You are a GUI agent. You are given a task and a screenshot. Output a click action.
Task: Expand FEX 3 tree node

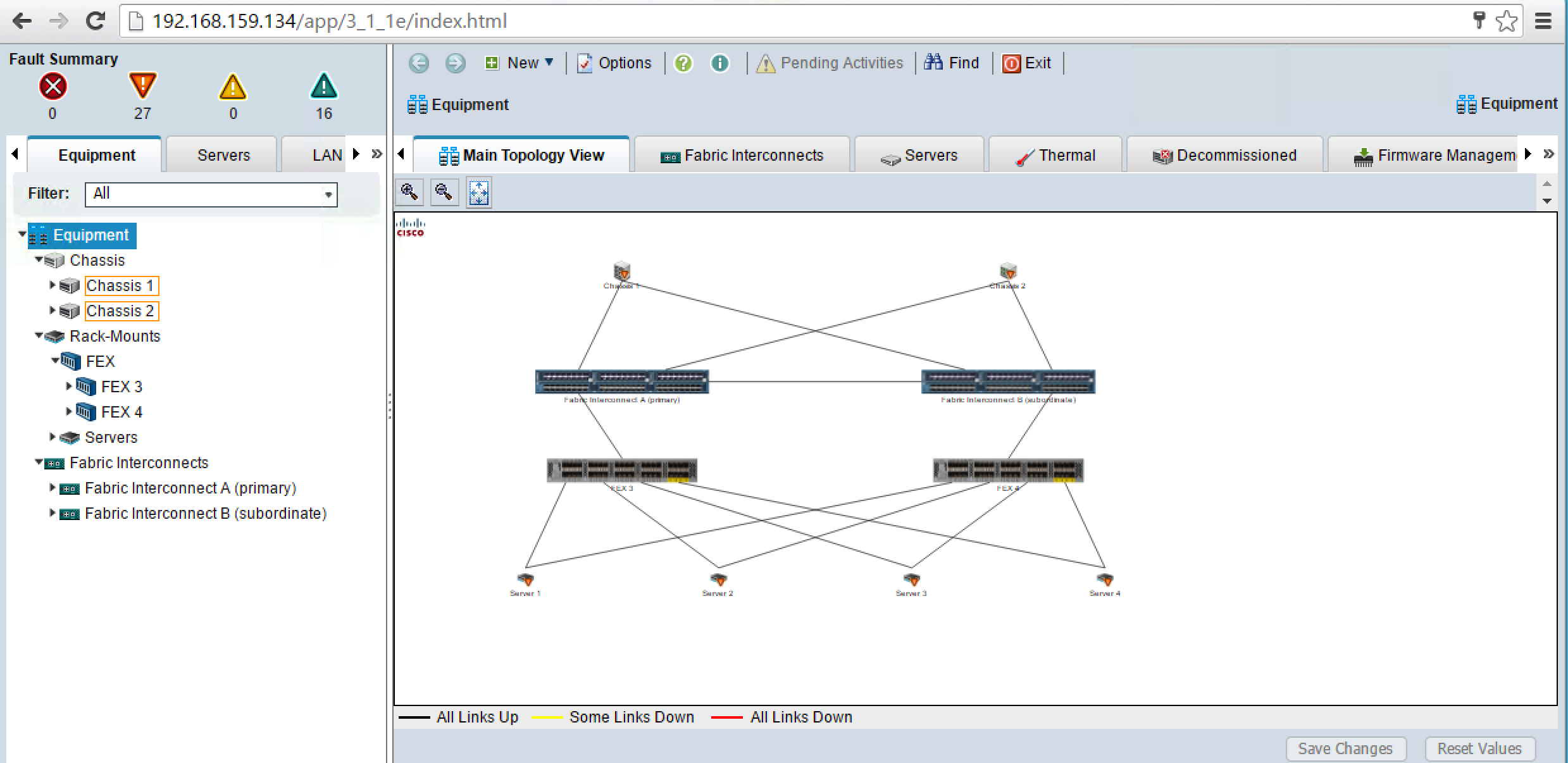(x=69, y=386)
